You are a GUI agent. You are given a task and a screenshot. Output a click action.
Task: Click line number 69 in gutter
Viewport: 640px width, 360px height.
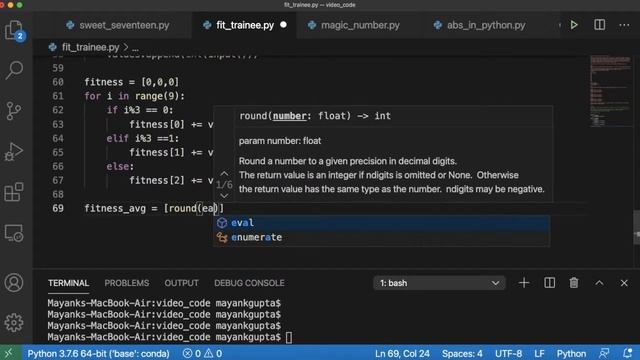[58, 208]
